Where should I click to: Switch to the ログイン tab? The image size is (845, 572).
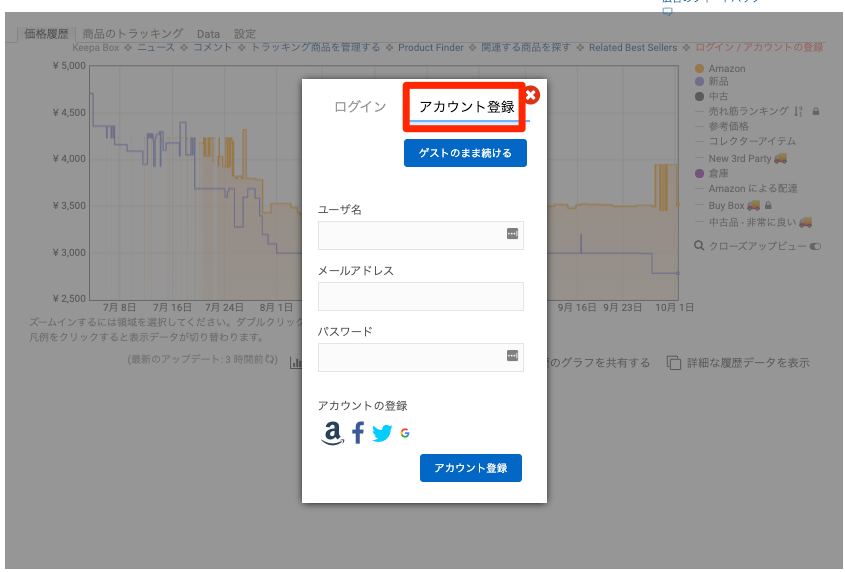click(360, 107)
